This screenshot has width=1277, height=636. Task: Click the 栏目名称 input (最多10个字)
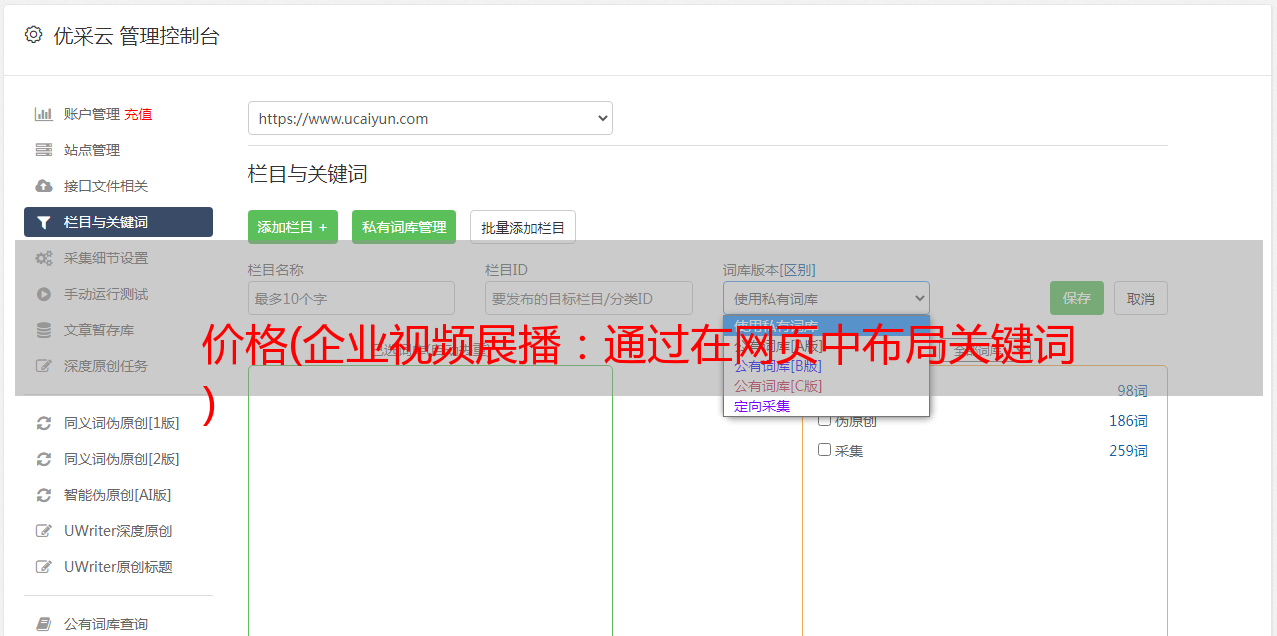click(x=351, y=298)
